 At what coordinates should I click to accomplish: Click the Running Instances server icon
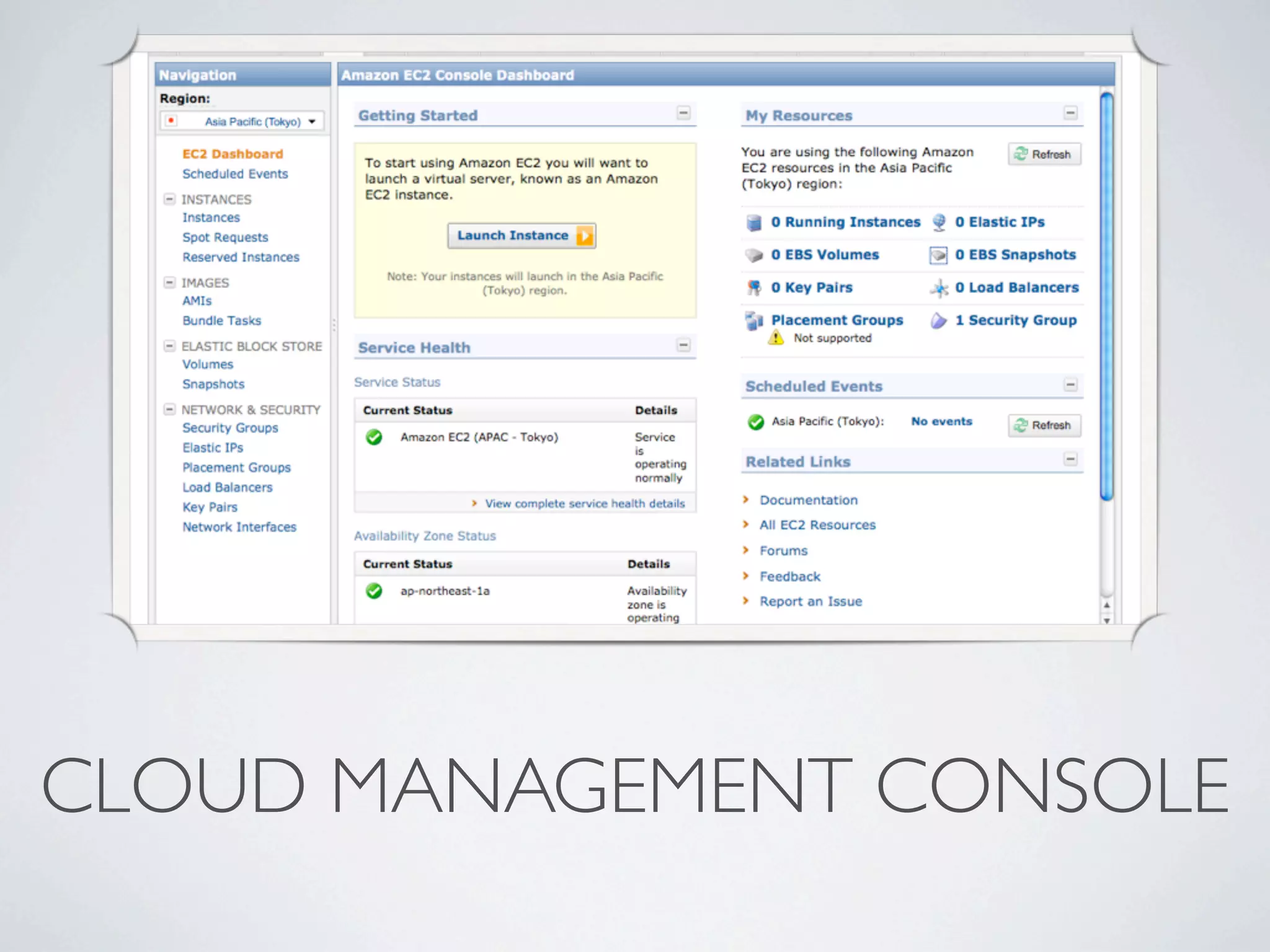pyautogui.click(x=753, y=223)
